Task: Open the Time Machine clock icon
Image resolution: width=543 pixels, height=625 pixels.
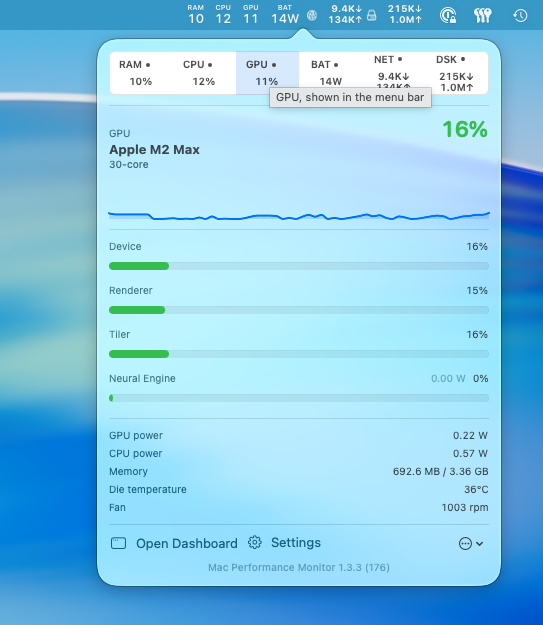Action: pyautogui.click(x=520, y=16)
